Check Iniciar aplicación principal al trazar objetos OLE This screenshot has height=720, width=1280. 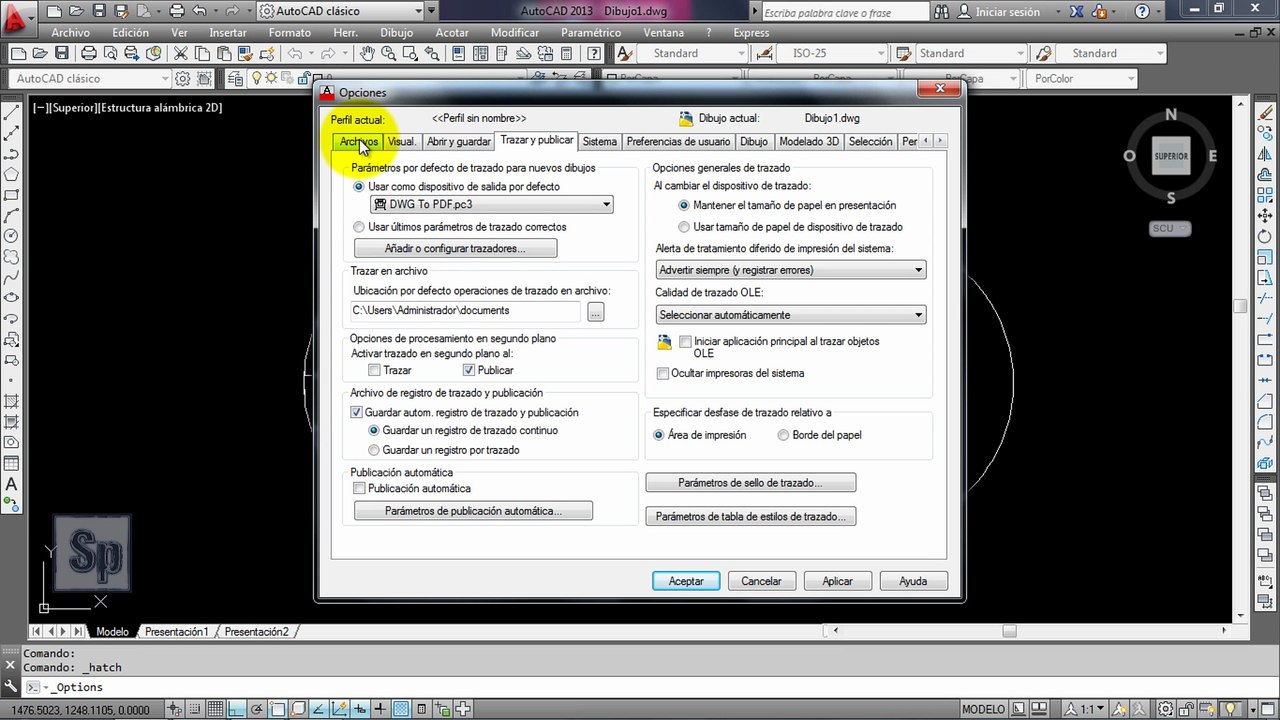pyautogui.click(x=685, y=342)
